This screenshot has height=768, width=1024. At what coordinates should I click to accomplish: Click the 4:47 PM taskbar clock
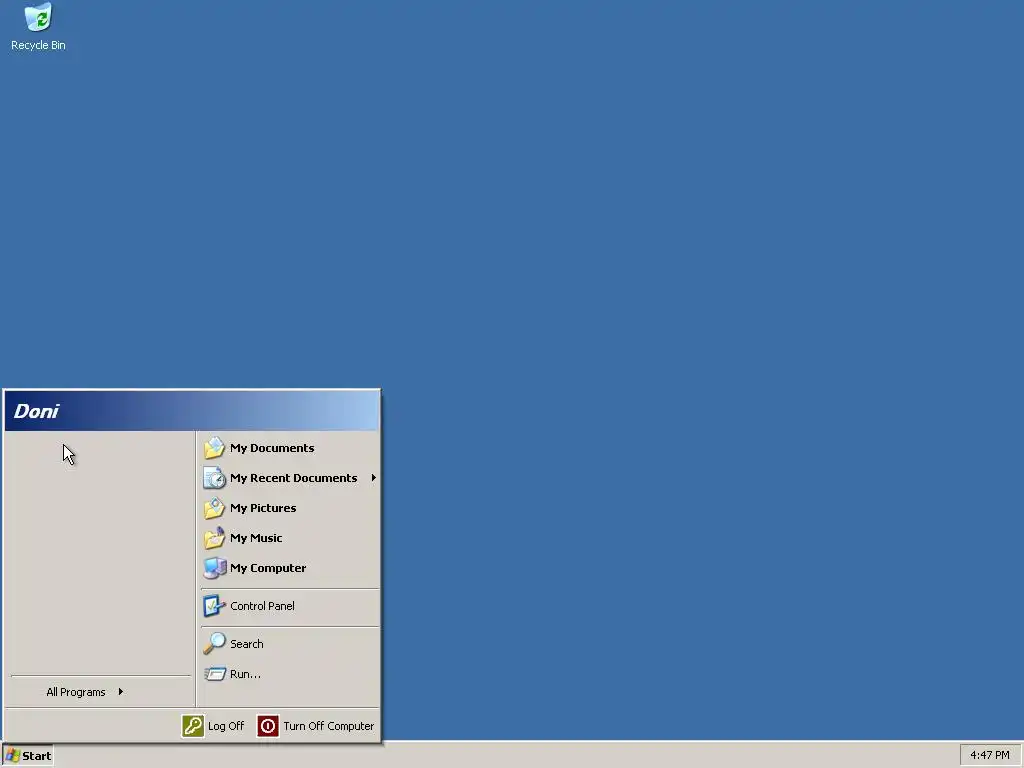(x=989, y=756)
